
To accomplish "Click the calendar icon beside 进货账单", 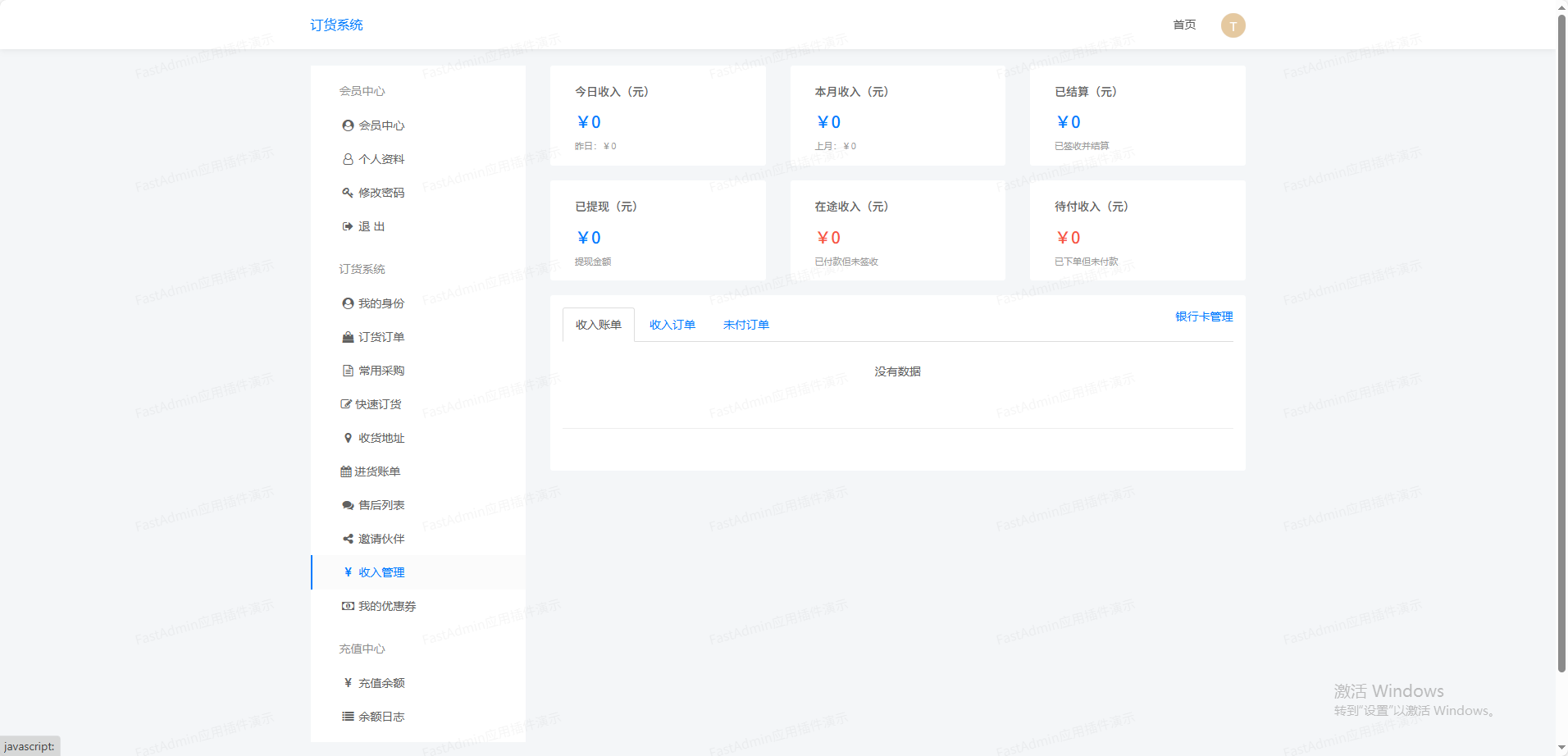I will 345,471.
